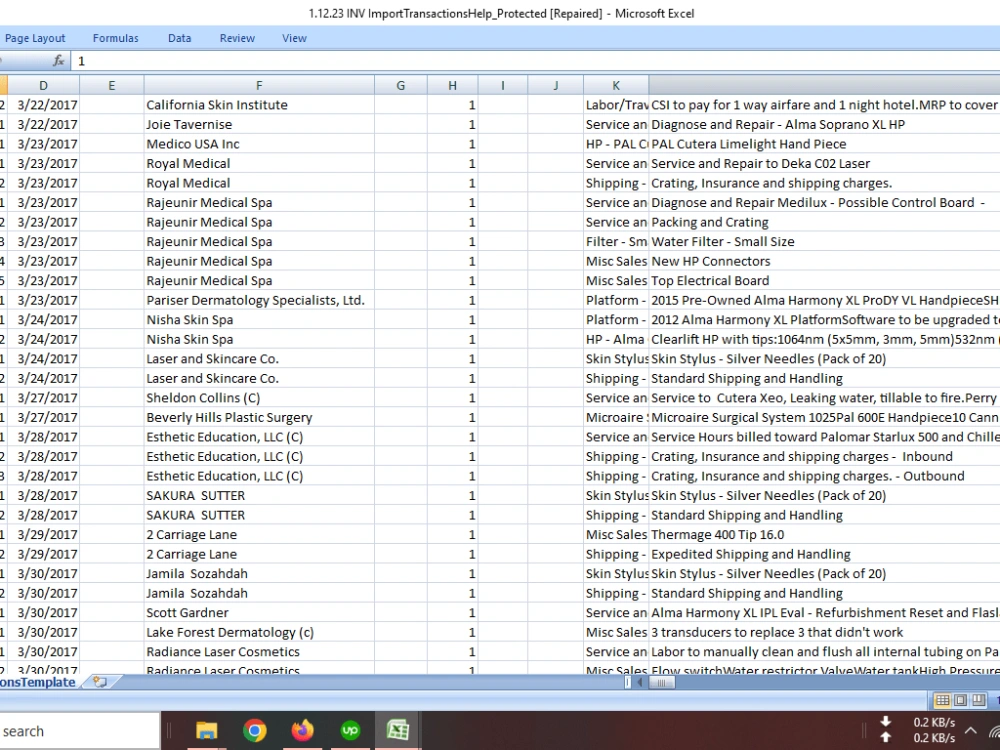Open Google Chrome from taskbar
This screenshot has height=750, width=1000.
coord(254,730)
